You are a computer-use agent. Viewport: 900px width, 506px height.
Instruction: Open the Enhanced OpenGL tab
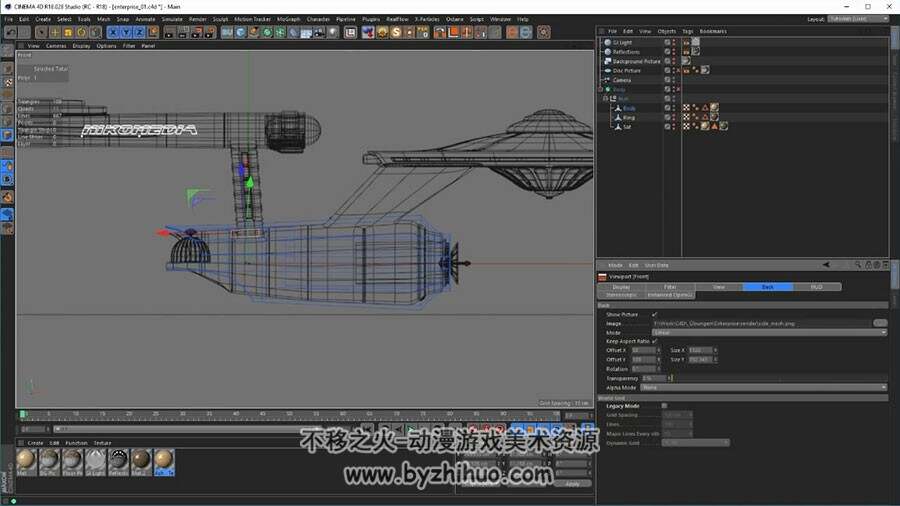(x=670, y=294)
